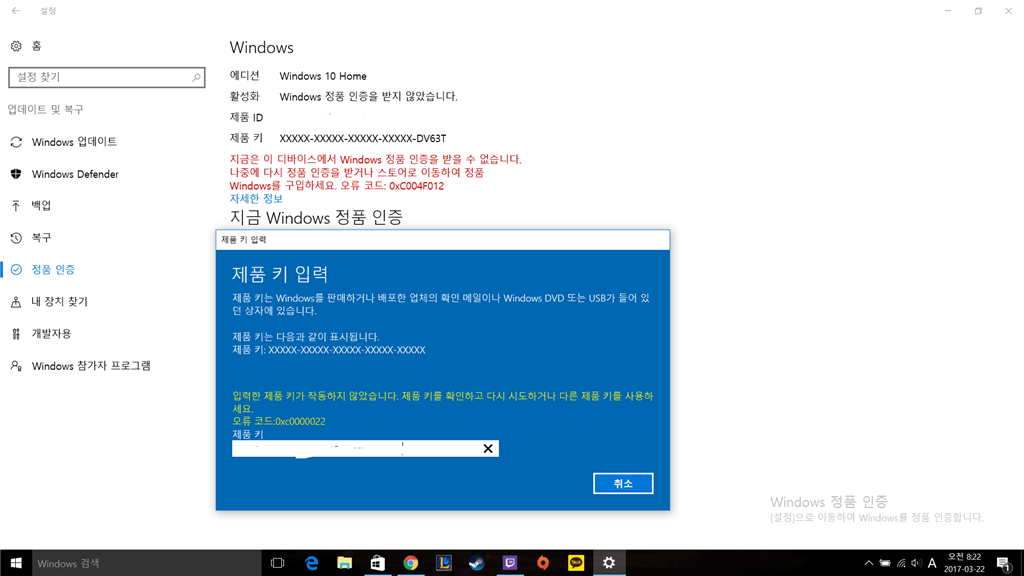Focus the settings search box
The image size is (1024, 576).
point(106,77)
